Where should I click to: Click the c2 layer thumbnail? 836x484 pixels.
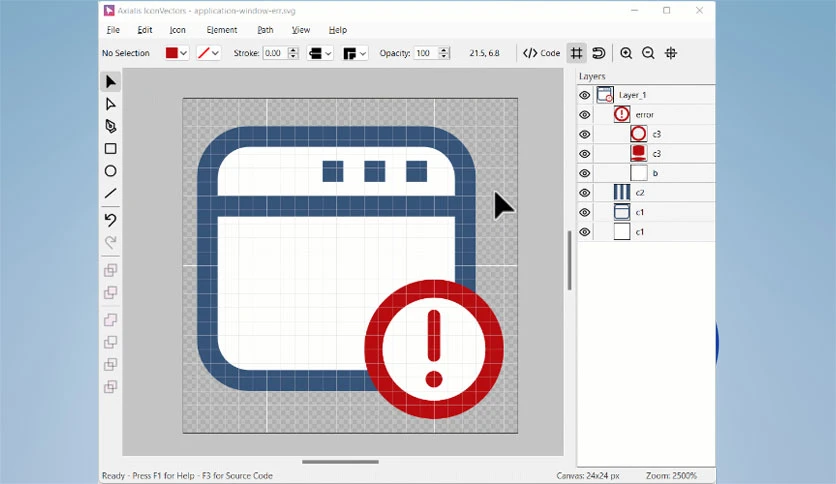click(x=622, y=192)
